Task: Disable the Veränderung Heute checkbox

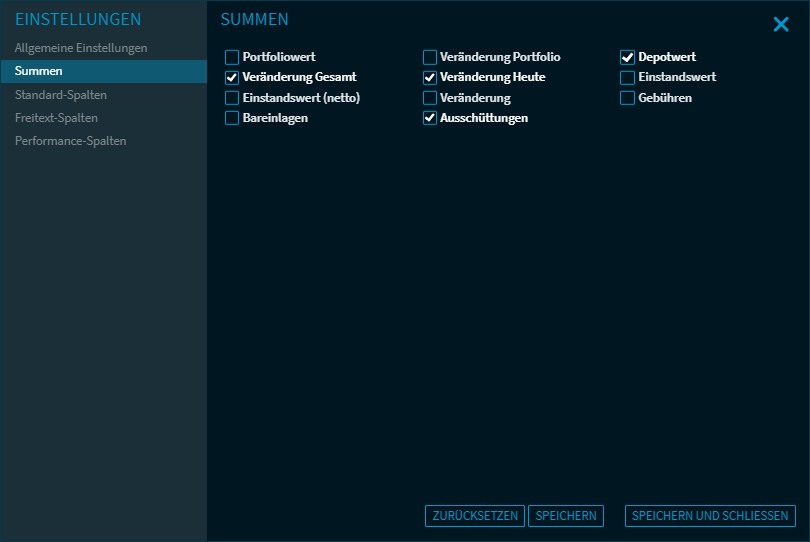Action: [430, 77]
